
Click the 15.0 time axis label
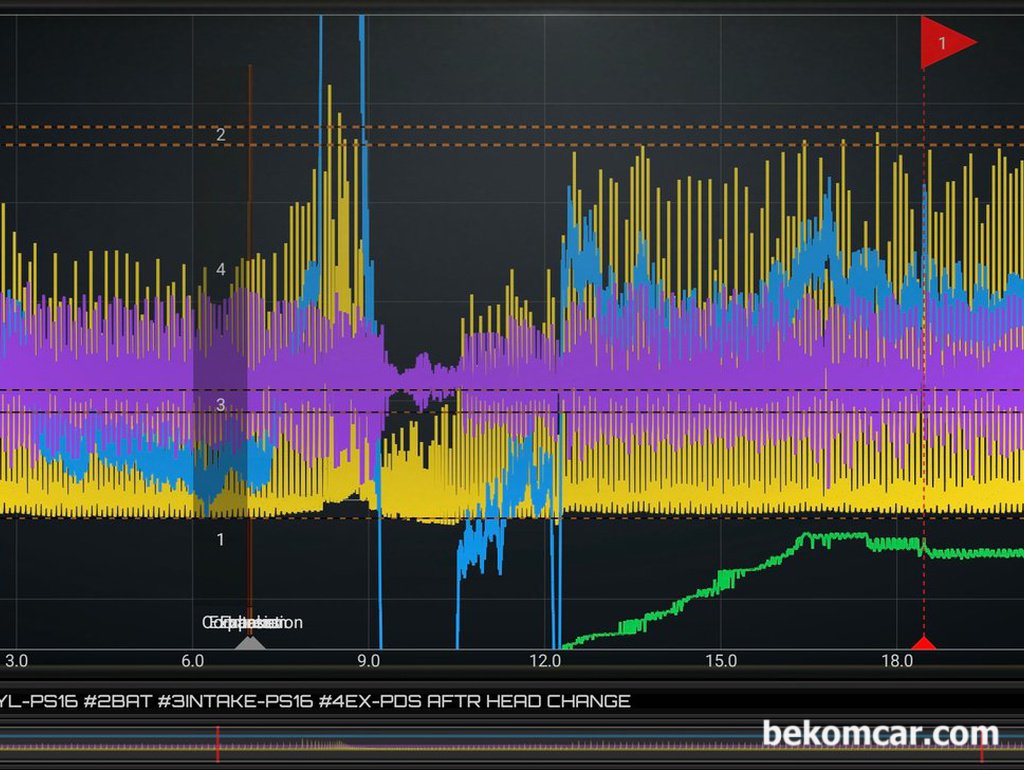721,661
